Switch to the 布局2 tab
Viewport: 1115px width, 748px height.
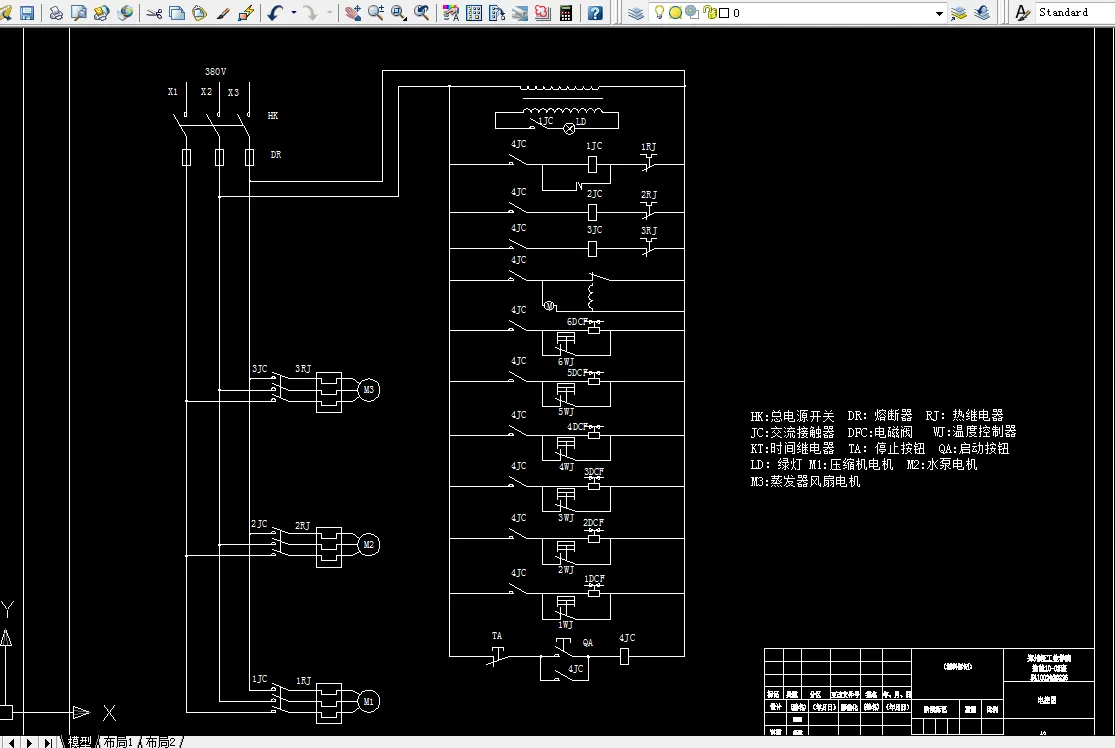click(160, 742)
